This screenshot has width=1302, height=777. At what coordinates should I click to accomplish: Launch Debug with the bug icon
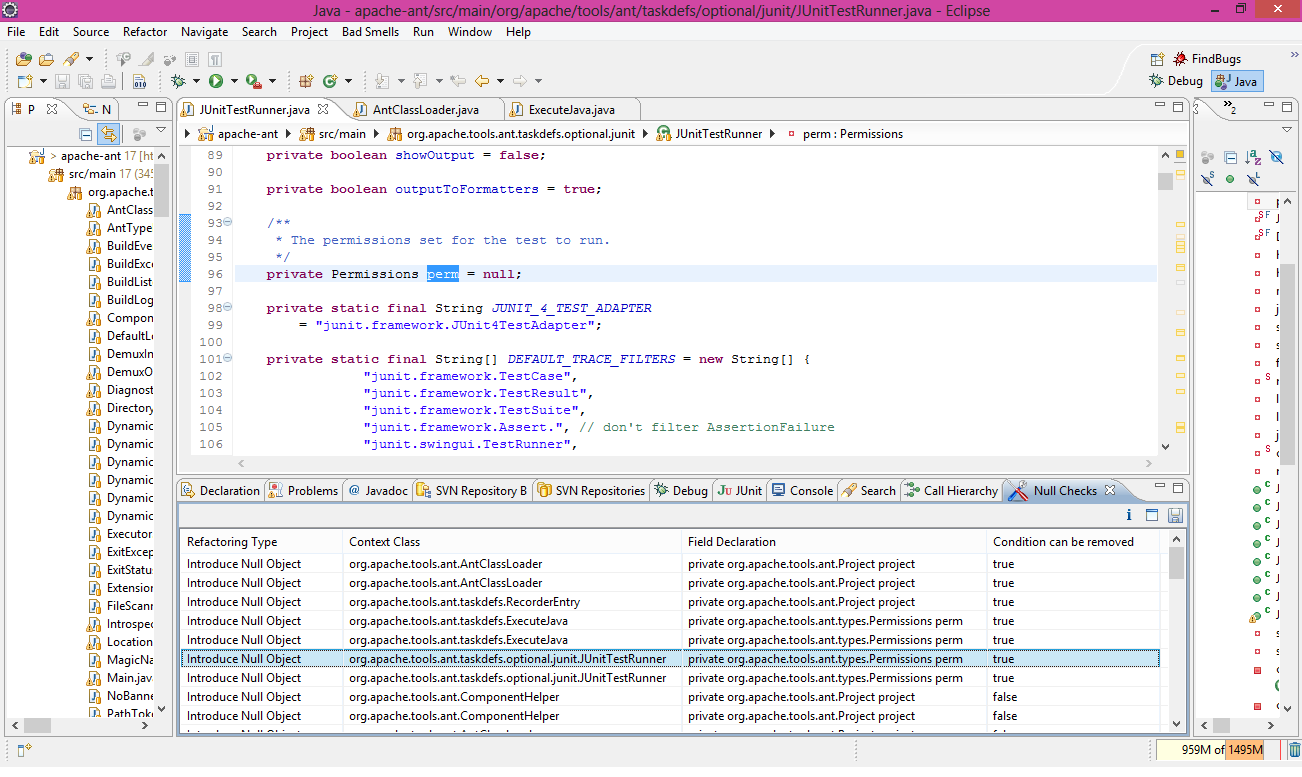(178, 81)
